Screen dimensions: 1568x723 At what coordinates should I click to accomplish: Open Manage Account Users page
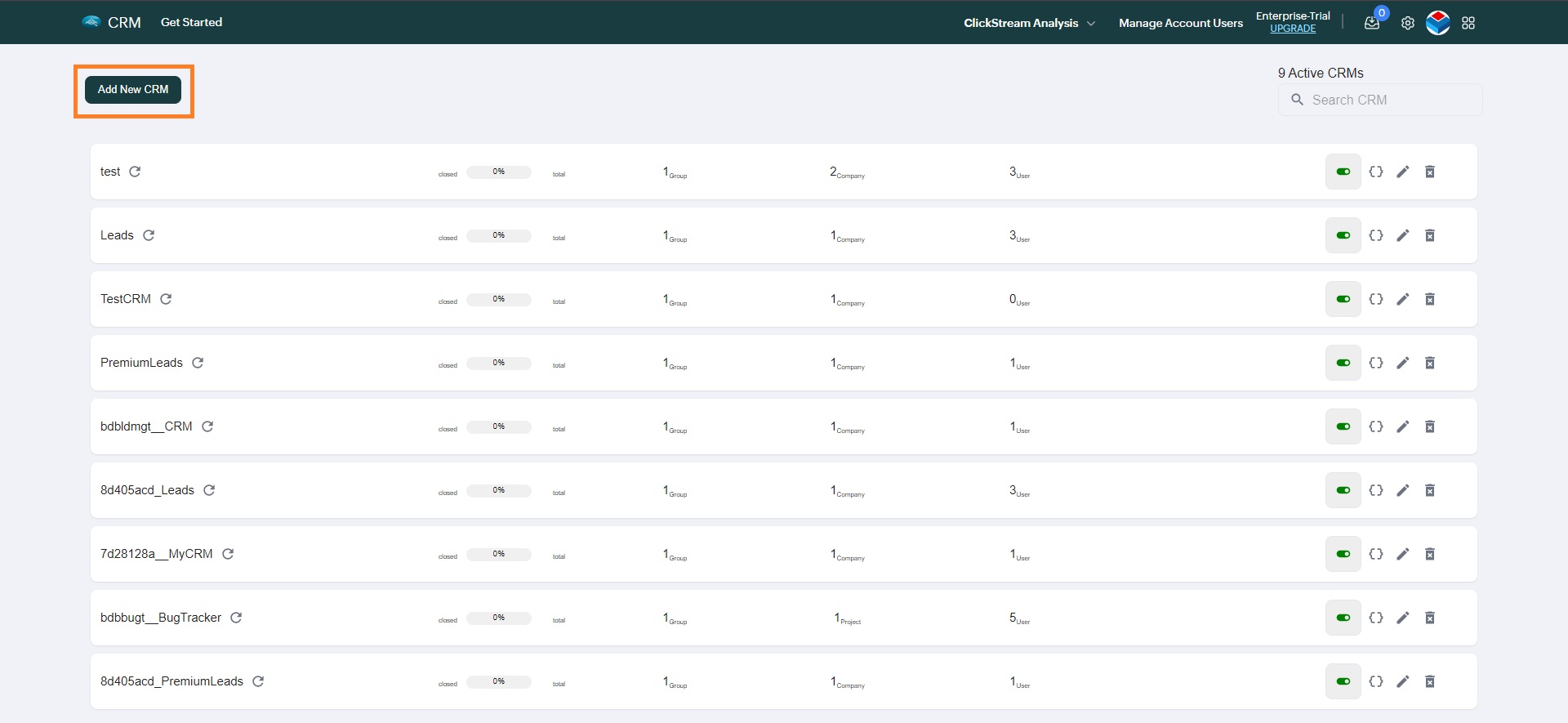point(1181,23)
